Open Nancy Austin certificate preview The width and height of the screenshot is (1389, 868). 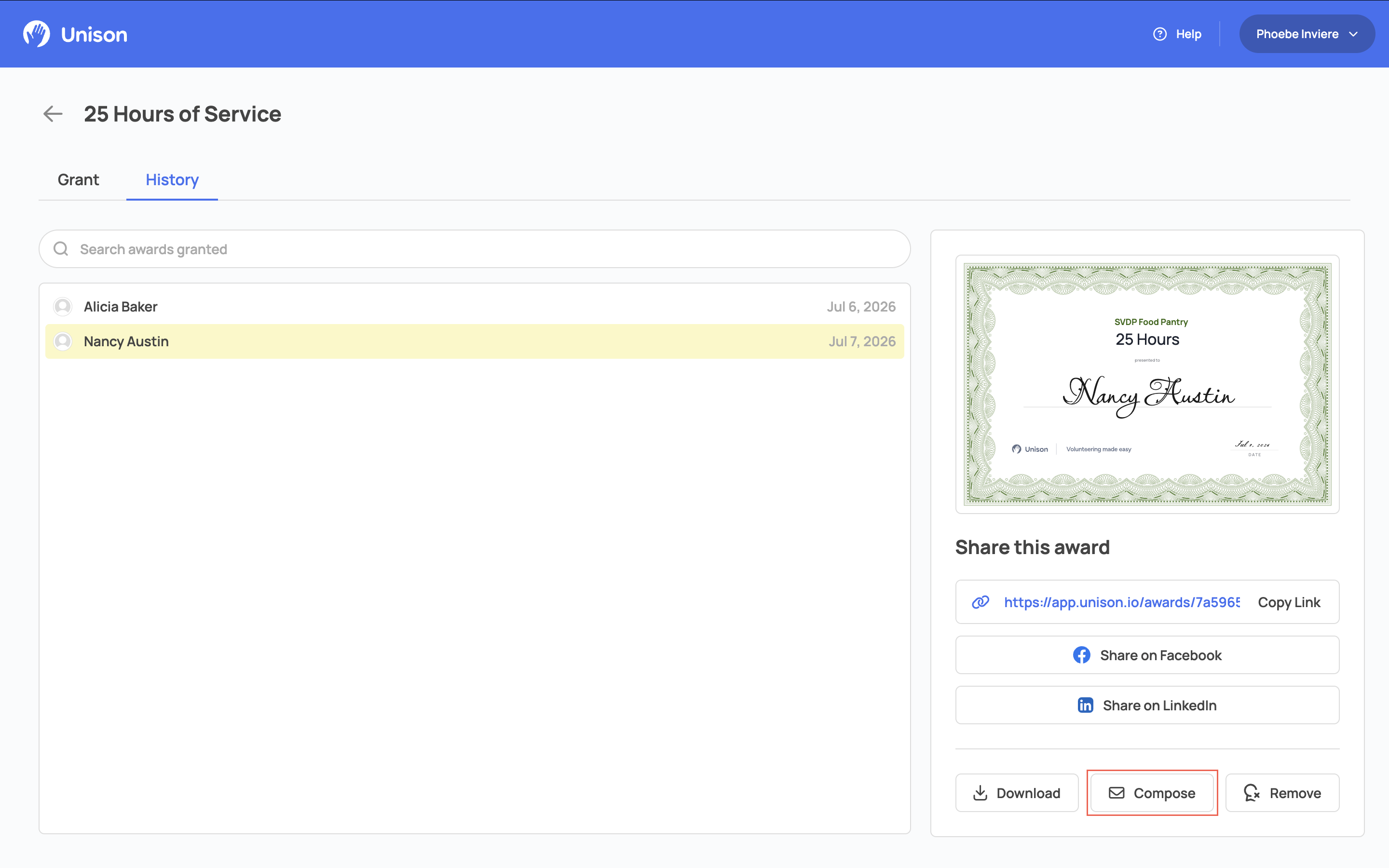tap(1147, 384)
